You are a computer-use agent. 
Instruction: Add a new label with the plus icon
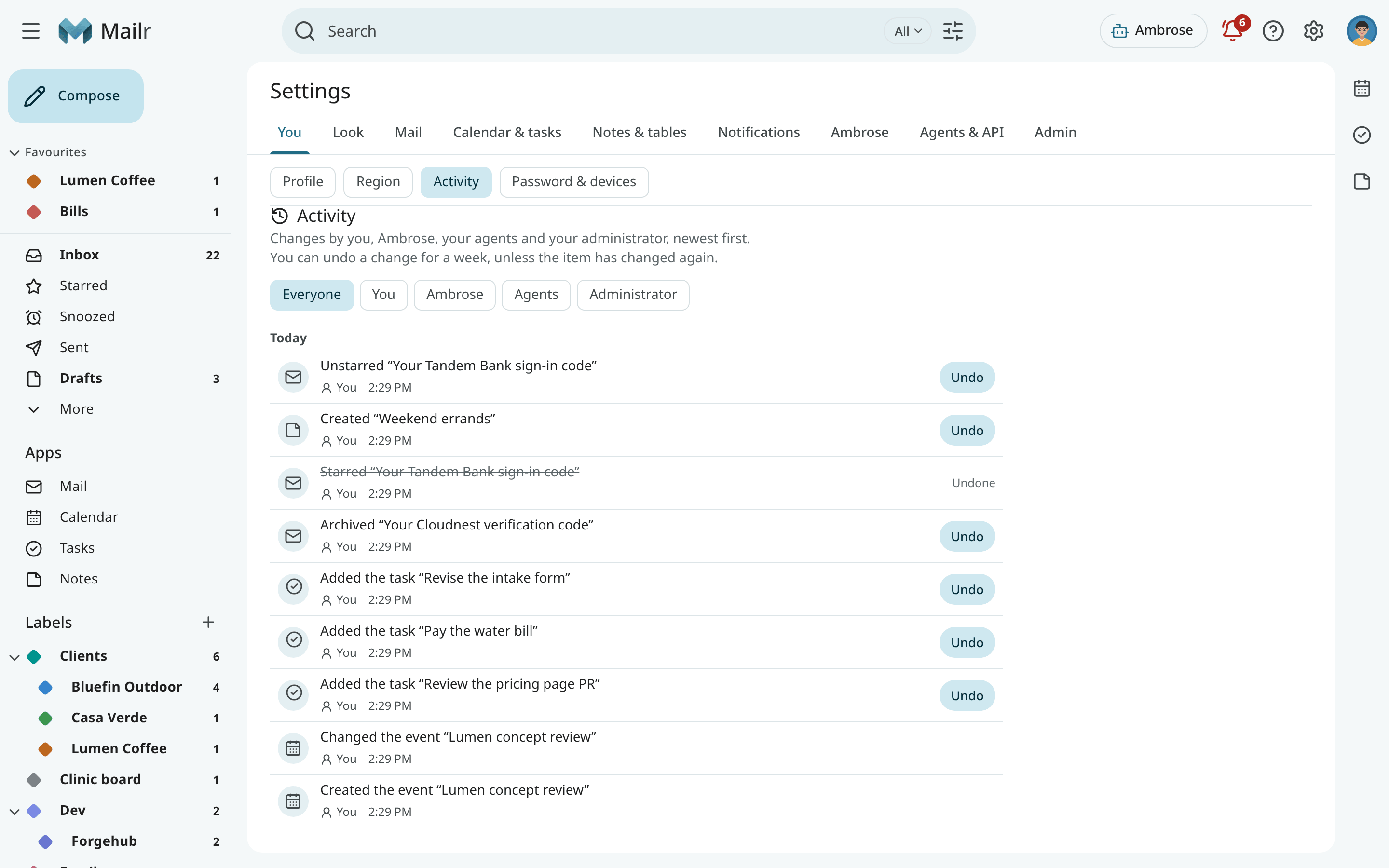tap(208, 622)
